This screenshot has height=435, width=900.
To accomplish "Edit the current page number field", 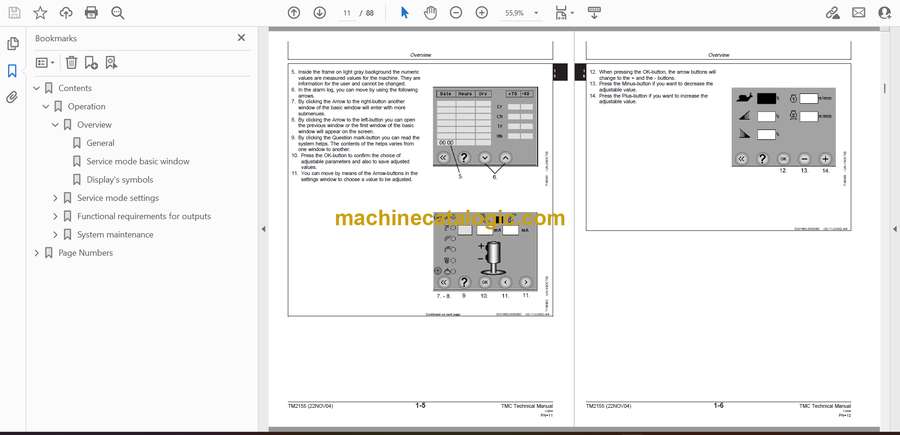I will tap(347, 13).
